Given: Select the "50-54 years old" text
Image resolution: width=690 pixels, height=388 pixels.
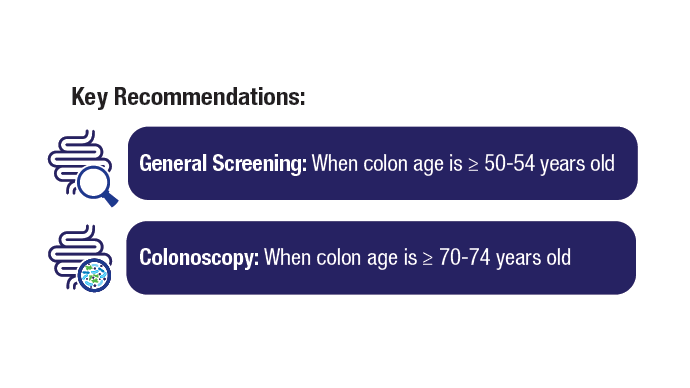Looking at the screenshot, I should point(549,164).
